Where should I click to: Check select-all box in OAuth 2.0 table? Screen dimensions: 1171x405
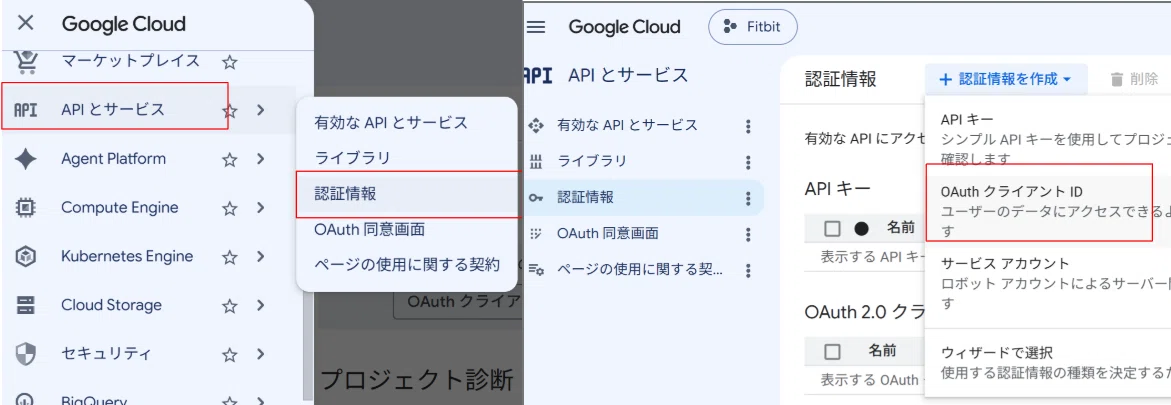(x=833, y=351)
